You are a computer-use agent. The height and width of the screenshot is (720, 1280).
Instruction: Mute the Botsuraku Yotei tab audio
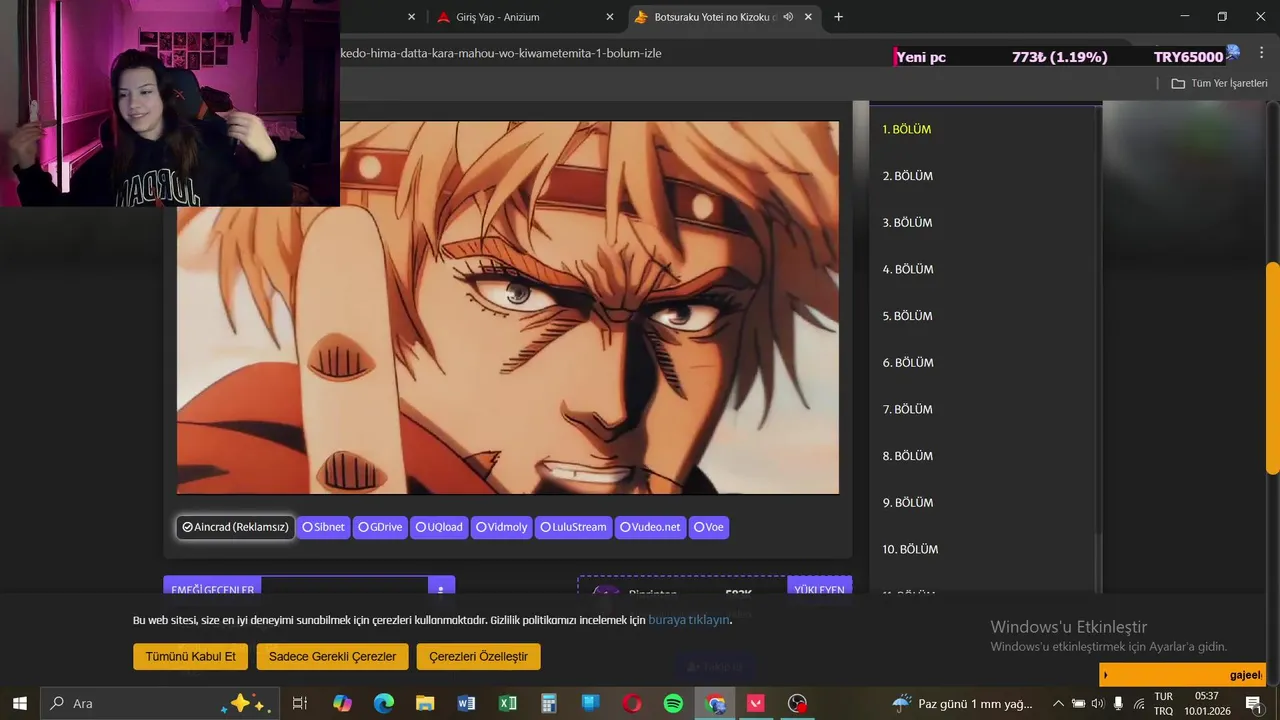[788, 17]
